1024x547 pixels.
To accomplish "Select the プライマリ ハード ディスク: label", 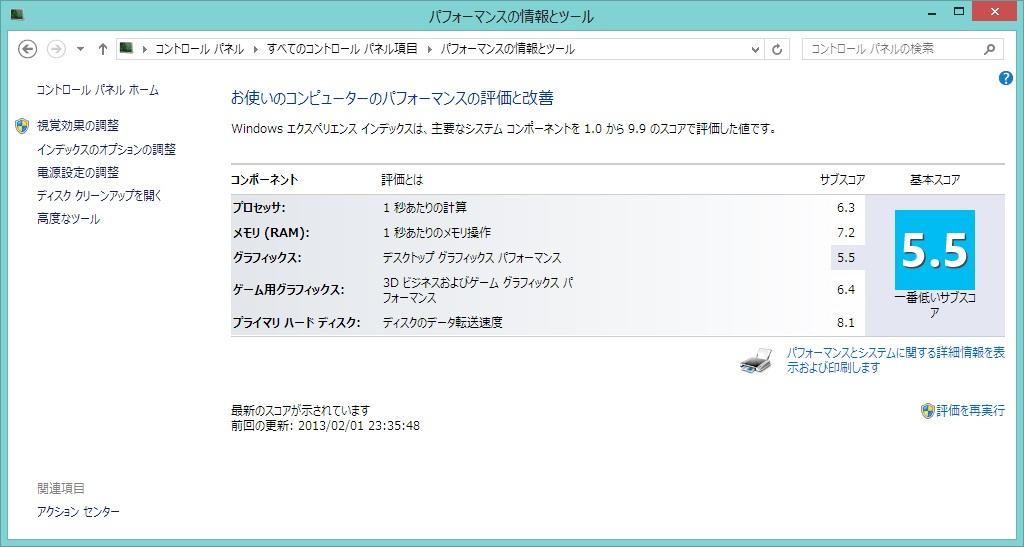I will click(x=296, y=322).
